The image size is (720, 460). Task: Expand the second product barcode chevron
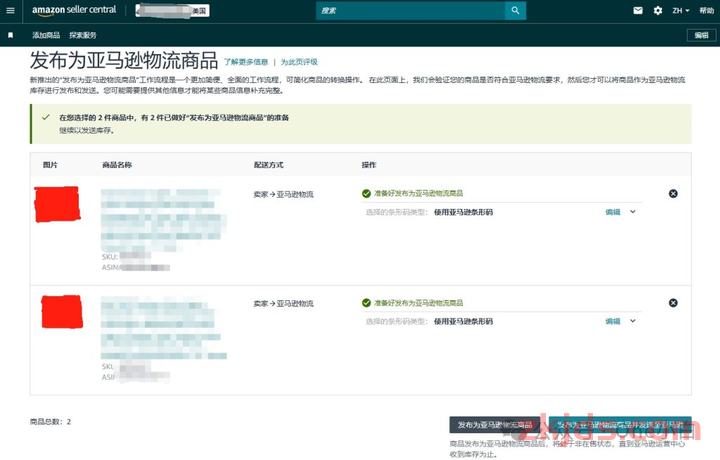[633, 321]
